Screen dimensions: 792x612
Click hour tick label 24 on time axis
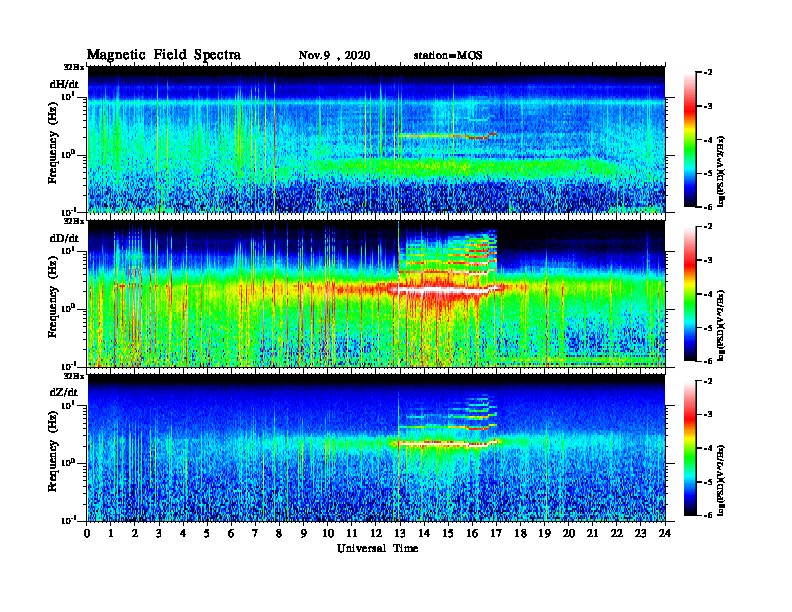point(665,533)
